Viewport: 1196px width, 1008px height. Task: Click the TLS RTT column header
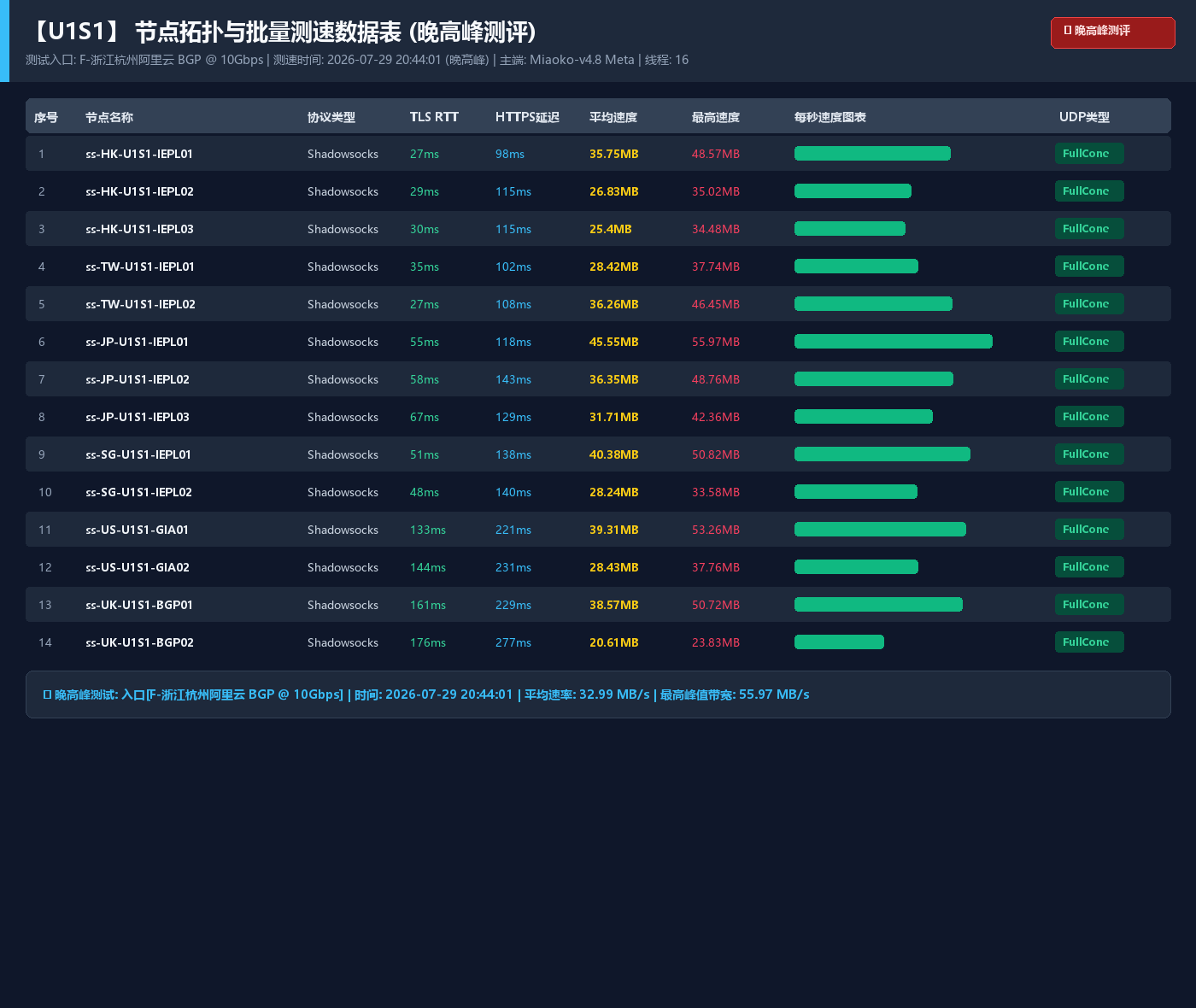pyautogui.click(x=434, y=117)
